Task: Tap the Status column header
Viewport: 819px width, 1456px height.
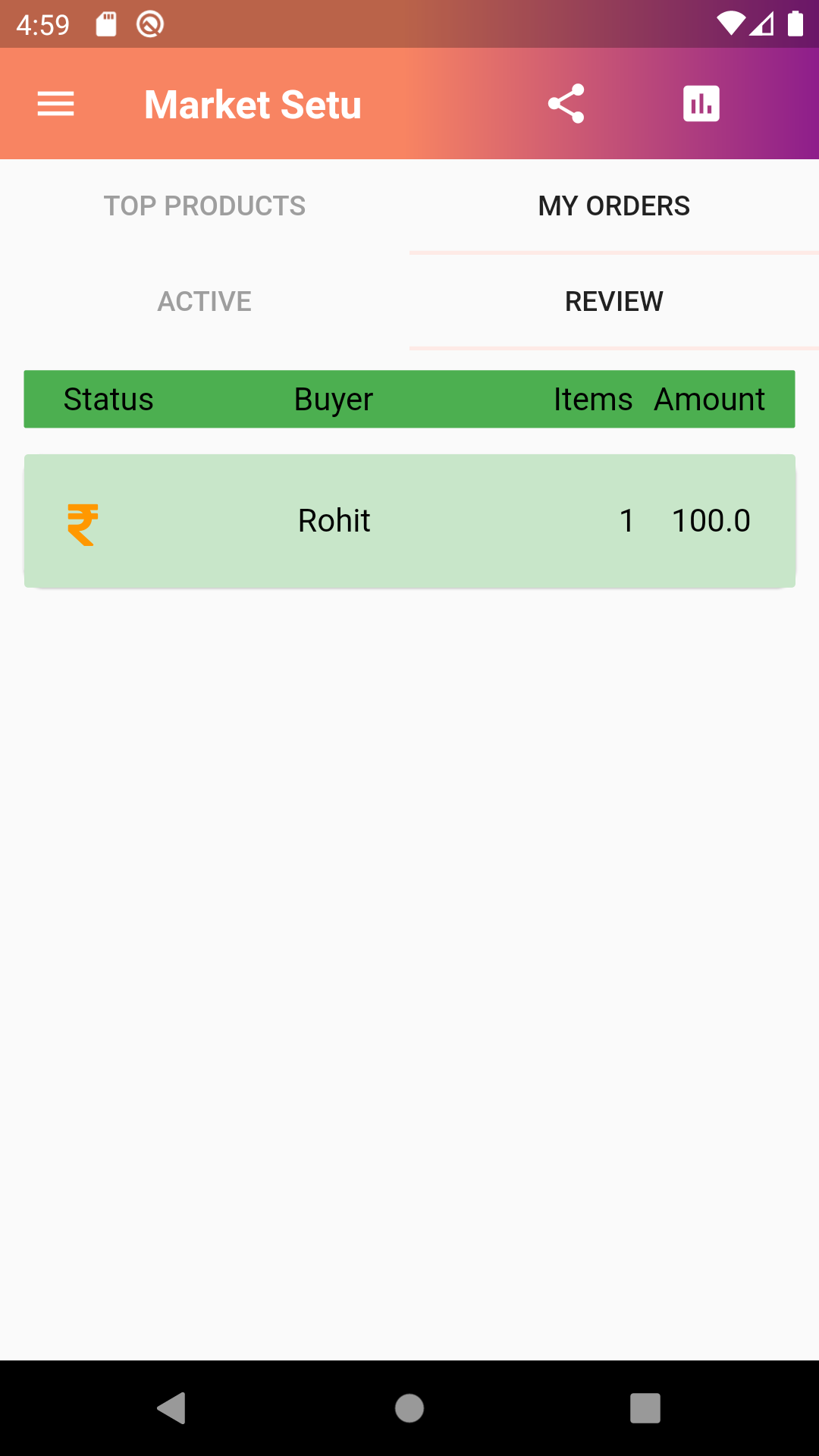Action: [x=108, y=400]
